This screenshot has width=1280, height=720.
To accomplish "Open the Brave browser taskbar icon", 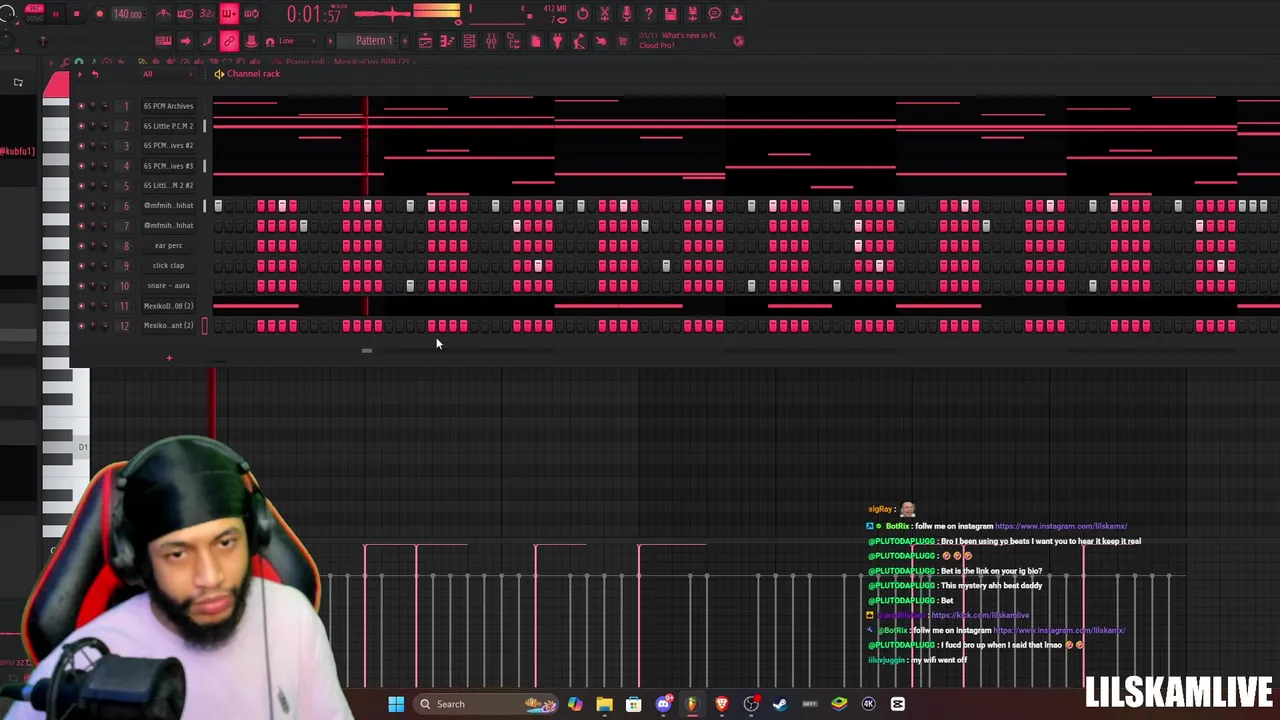I will 721,704.
